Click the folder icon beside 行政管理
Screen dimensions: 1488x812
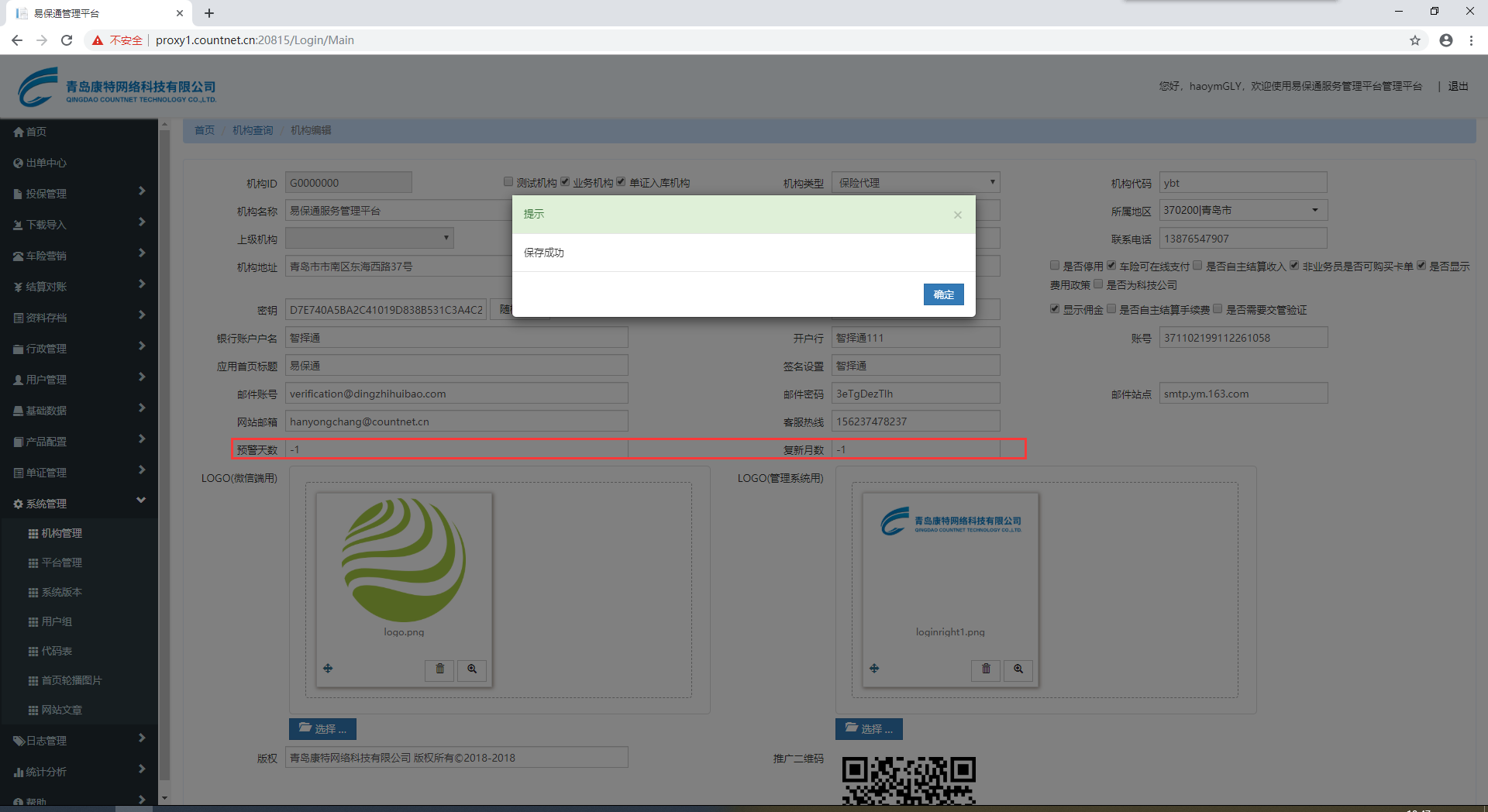19,349
